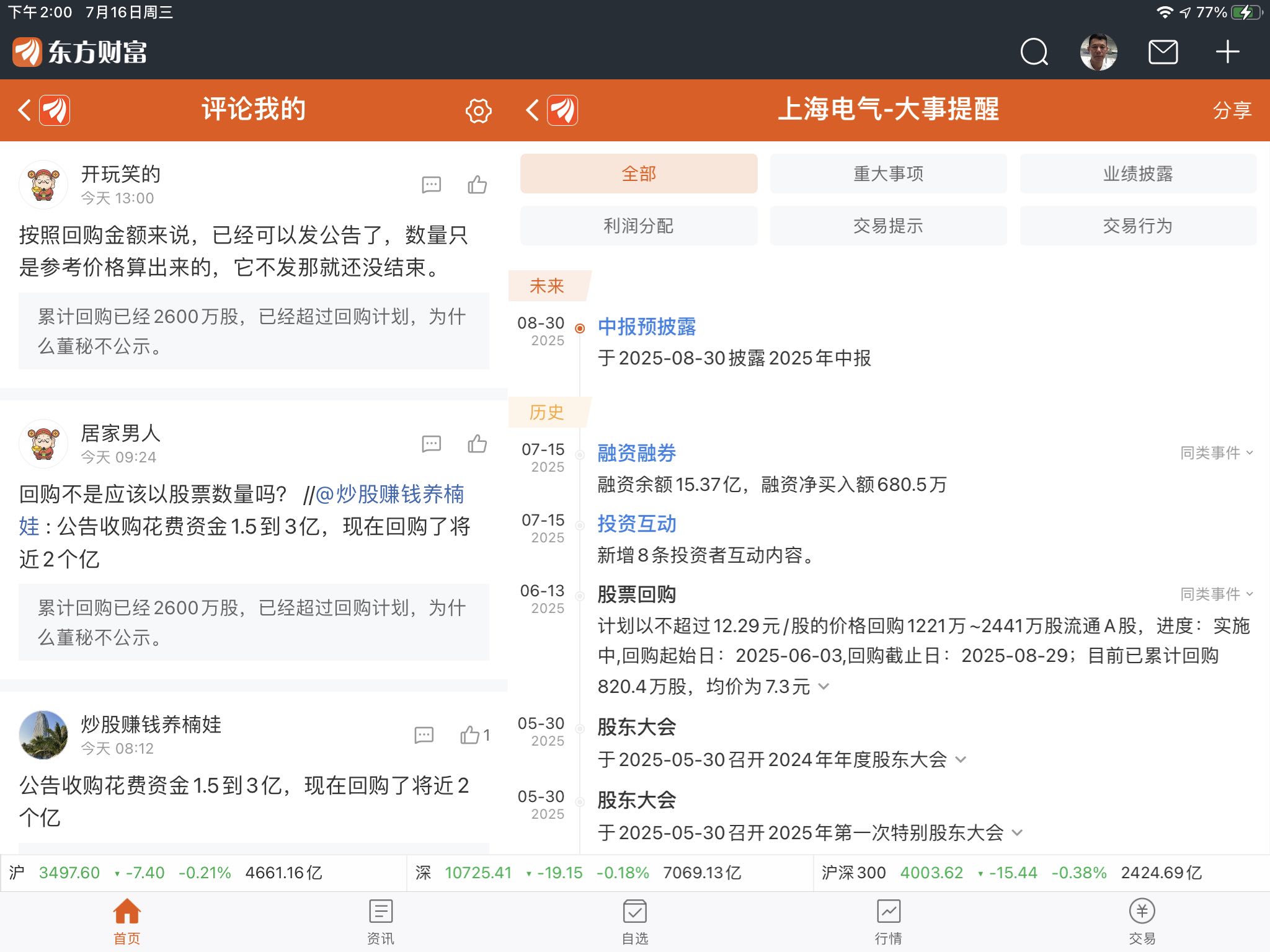
Task: Like the comment by 开玩笑的
Action: tap(477, 184)
